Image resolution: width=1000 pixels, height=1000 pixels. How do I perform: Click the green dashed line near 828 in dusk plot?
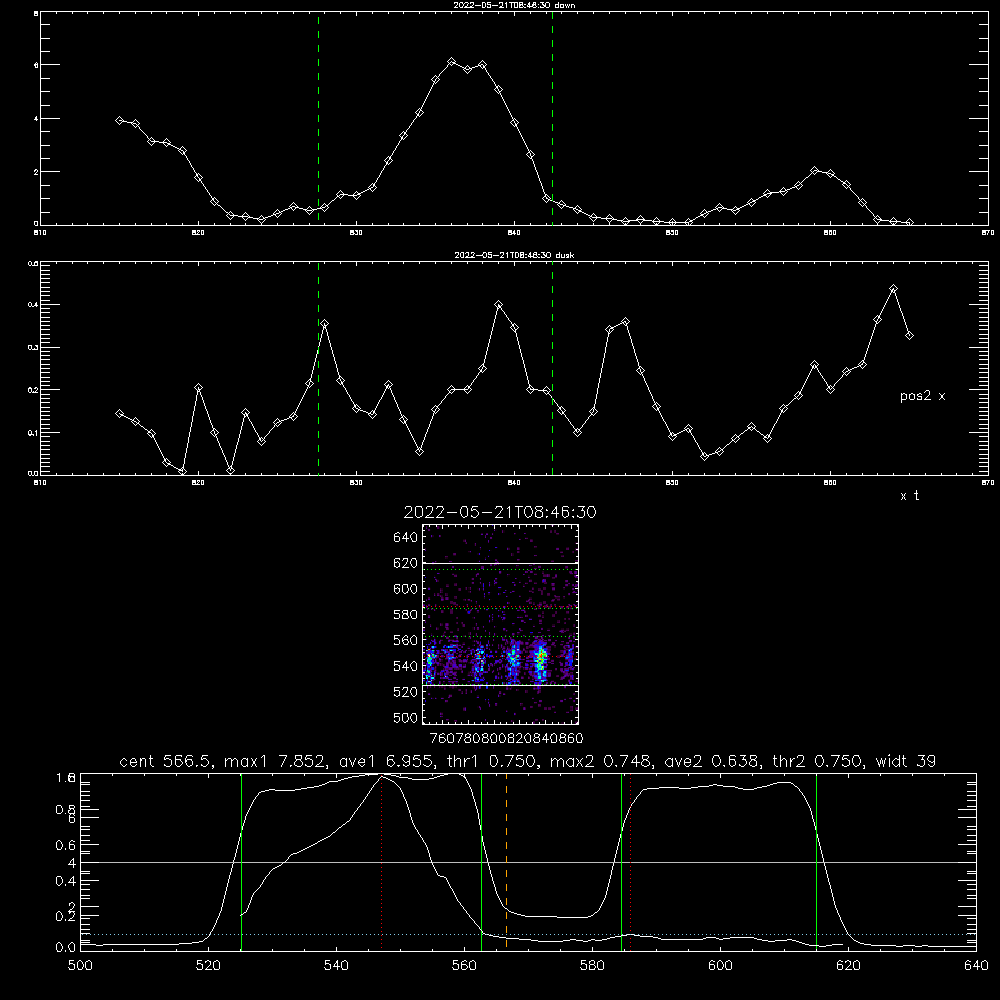click(x=318, y=368)
